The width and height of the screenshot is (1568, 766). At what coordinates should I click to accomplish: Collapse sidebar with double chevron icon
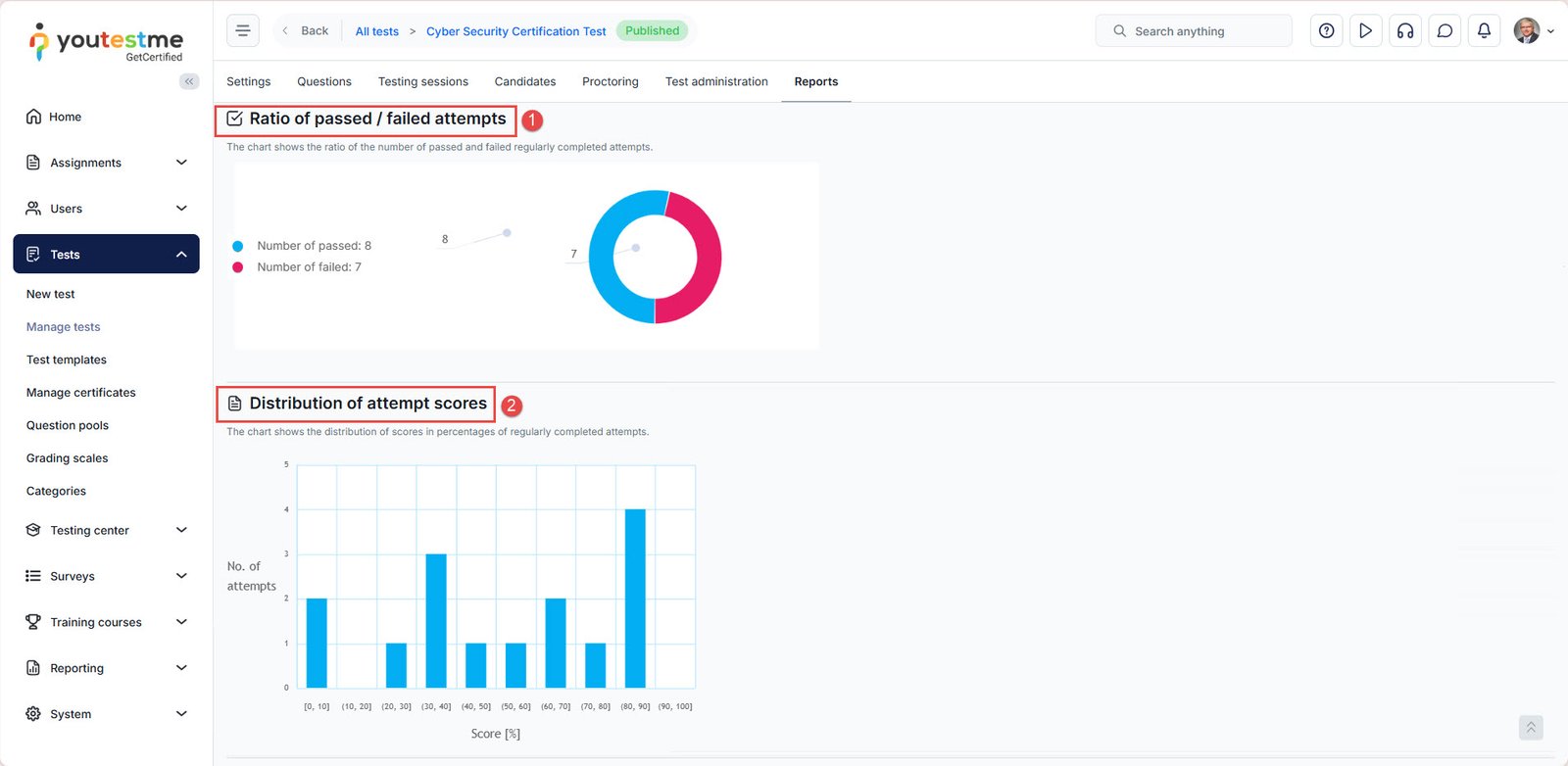click(x=189, y=81)
